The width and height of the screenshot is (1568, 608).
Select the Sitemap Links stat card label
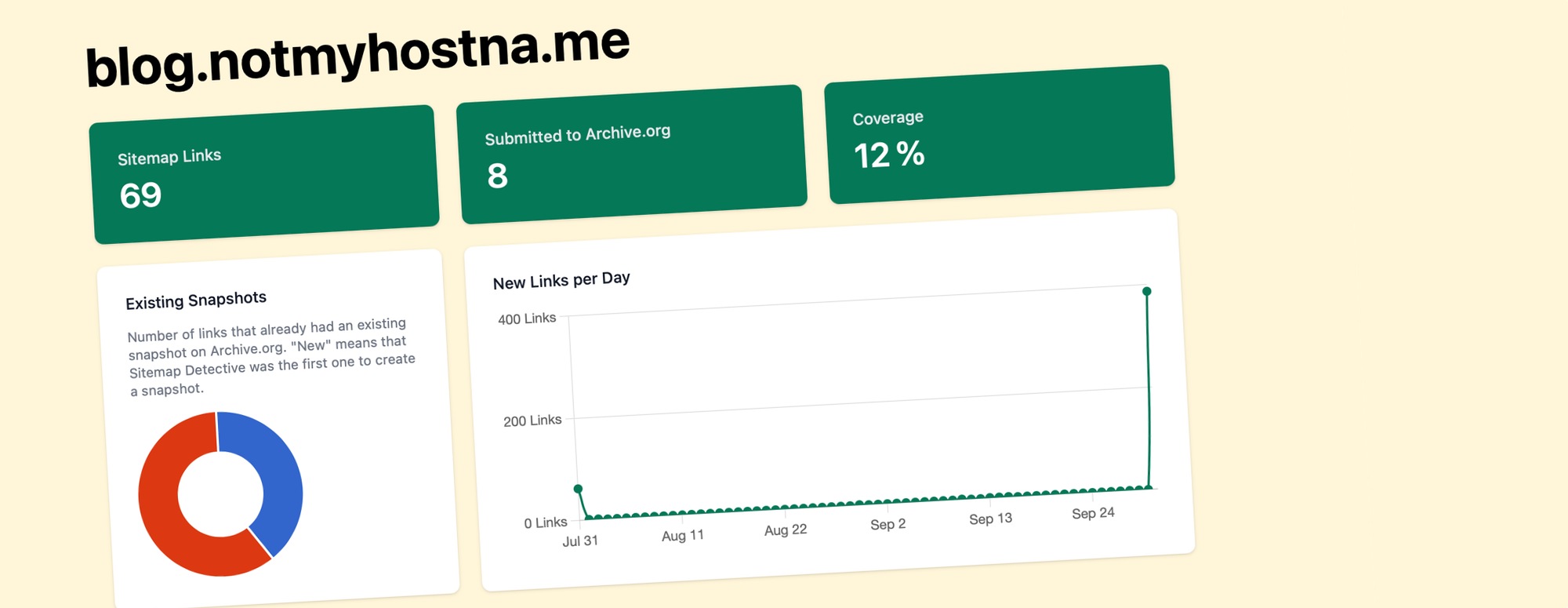(x=169, y=157)
